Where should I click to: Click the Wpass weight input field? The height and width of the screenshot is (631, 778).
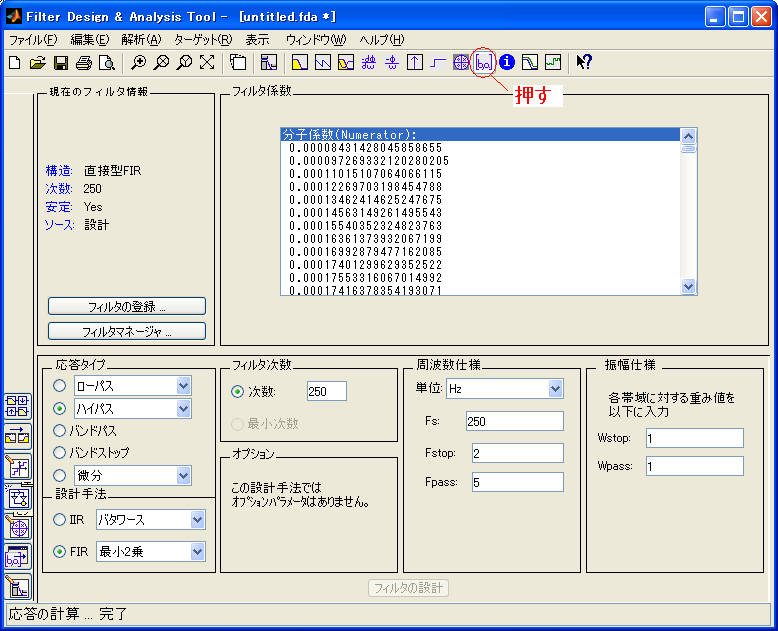click(x=695, y=466)
